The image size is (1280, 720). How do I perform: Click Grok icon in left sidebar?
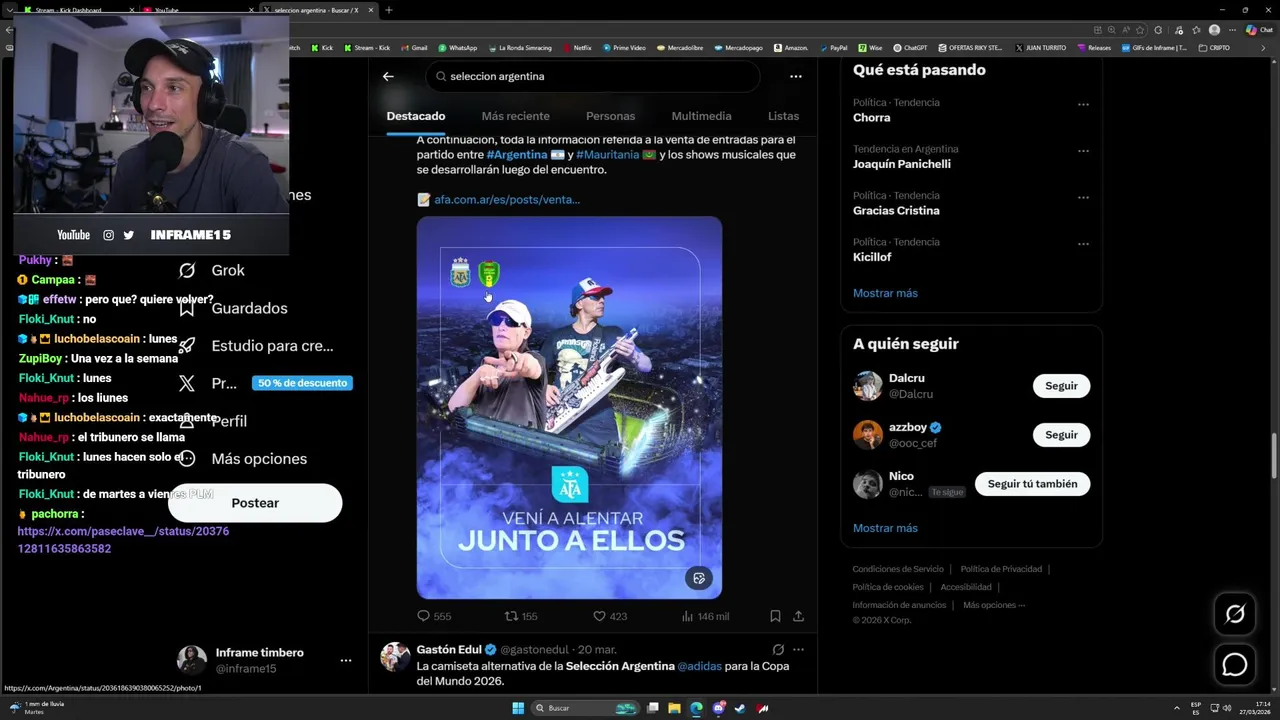187,270
